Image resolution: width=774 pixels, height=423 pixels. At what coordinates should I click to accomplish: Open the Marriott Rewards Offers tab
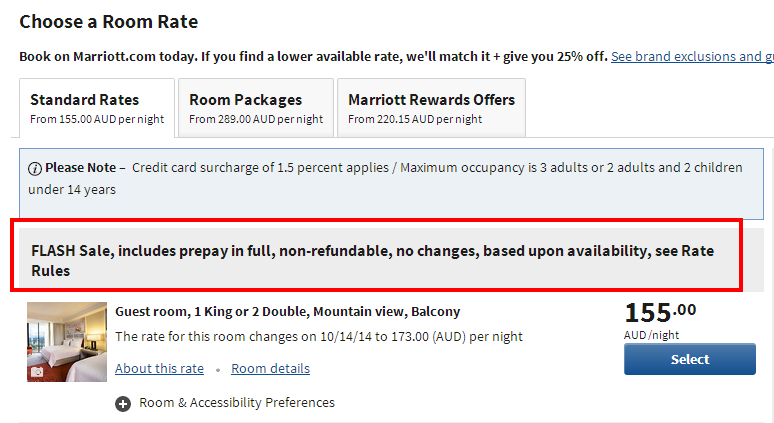[431, 108]
